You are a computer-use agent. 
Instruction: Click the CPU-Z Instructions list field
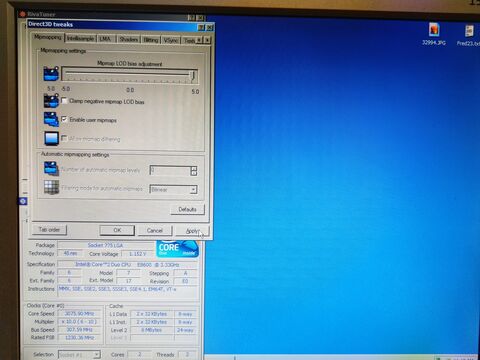[127, 292]
